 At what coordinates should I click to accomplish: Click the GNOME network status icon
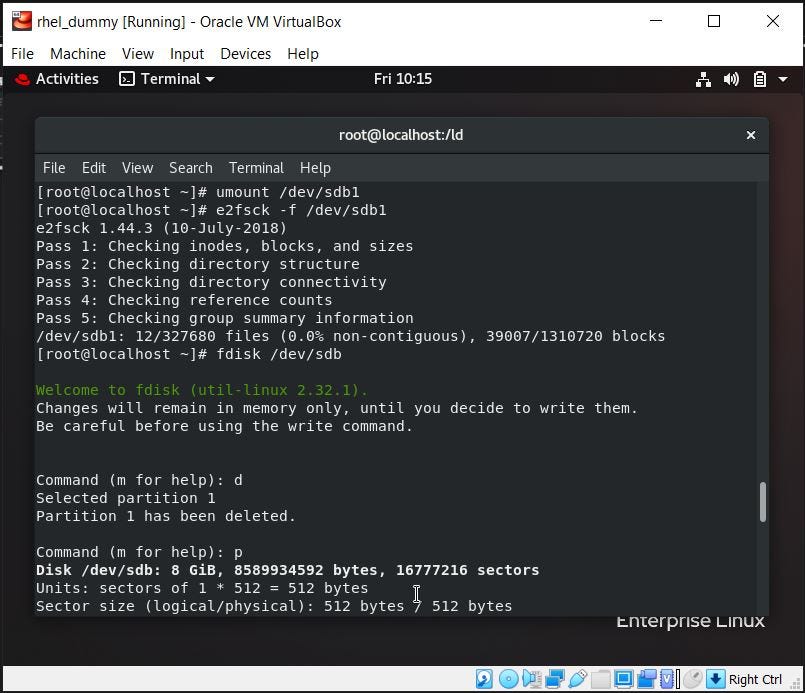pyautogui.click(x=703, y=79)
